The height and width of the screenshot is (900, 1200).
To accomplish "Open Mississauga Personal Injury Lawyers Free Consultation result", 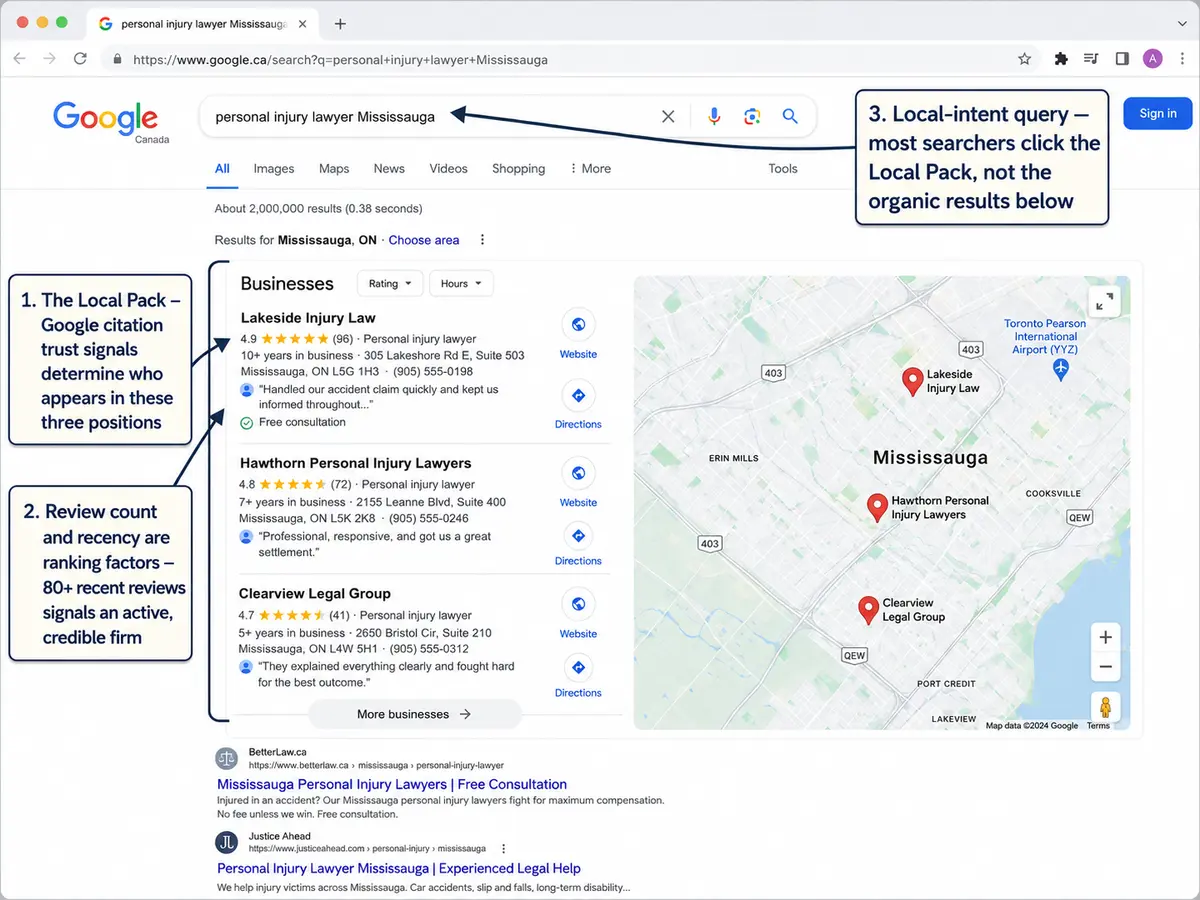I will [x=392, y=784].
